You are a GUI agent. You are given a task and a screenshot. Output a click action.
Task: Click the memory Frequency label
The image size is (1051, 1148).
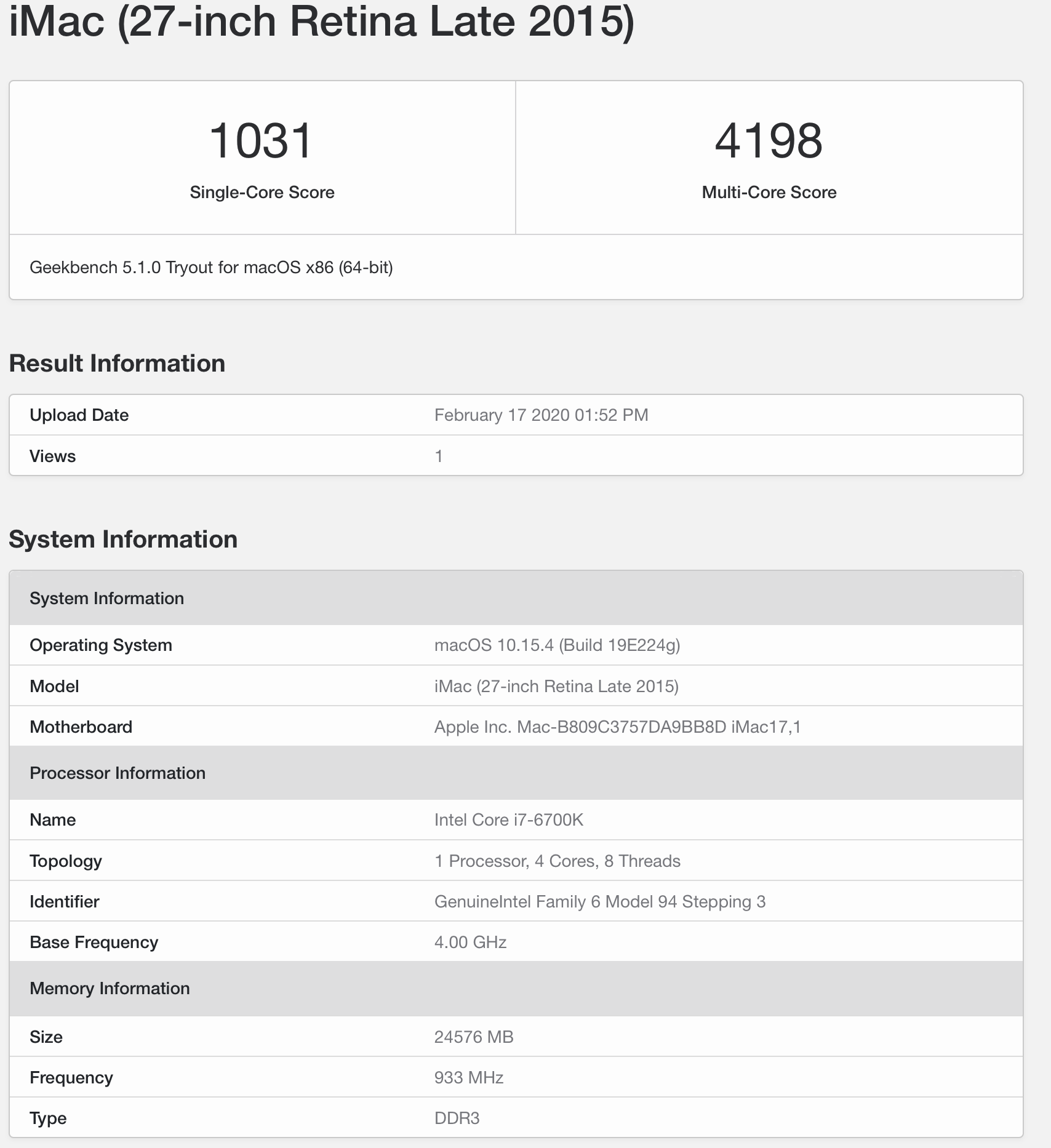click(x=71, y=1078)
